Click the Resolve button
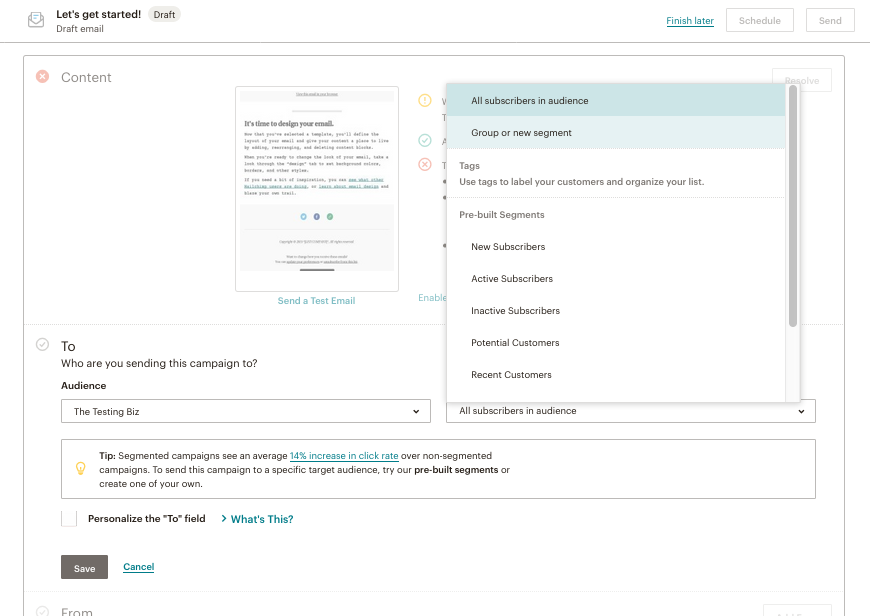 [802, 80]
